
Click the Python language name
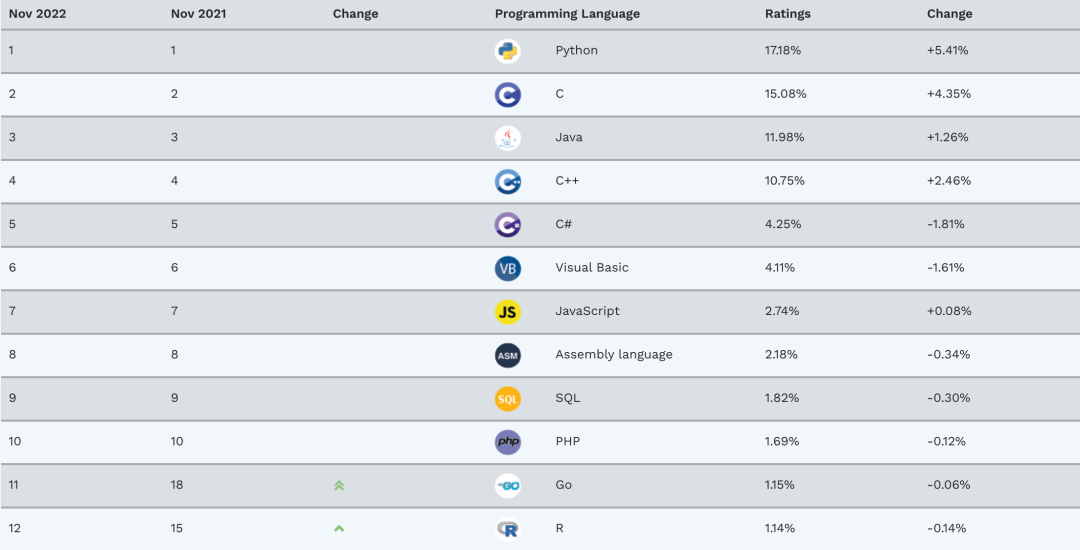[x=576, y=51]
